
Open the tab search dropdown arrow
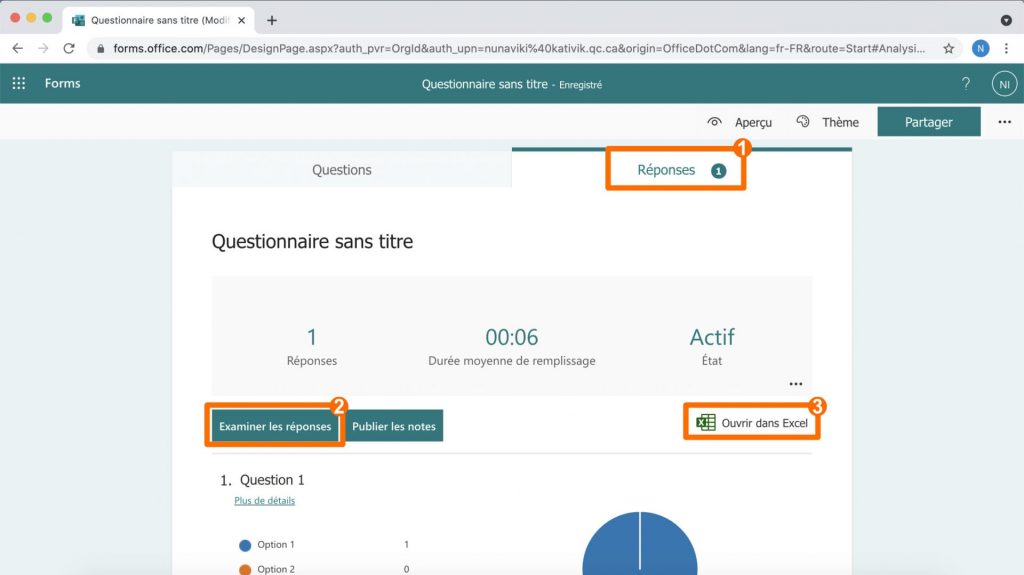pos(1006,20)
